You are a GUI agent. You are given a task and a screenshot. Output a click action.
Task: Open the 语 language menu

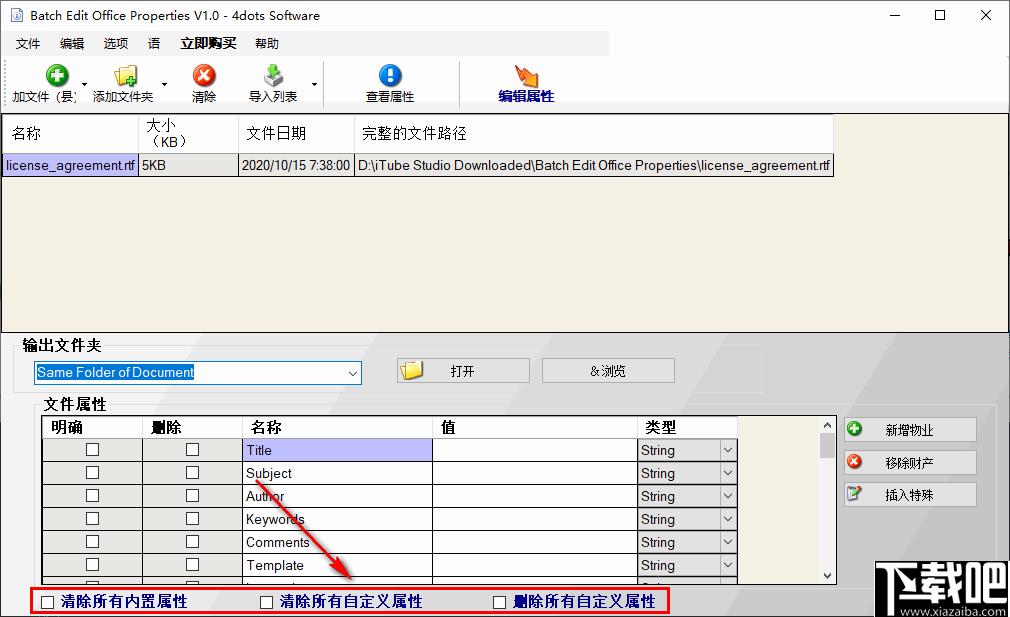(x=154, y=43)
